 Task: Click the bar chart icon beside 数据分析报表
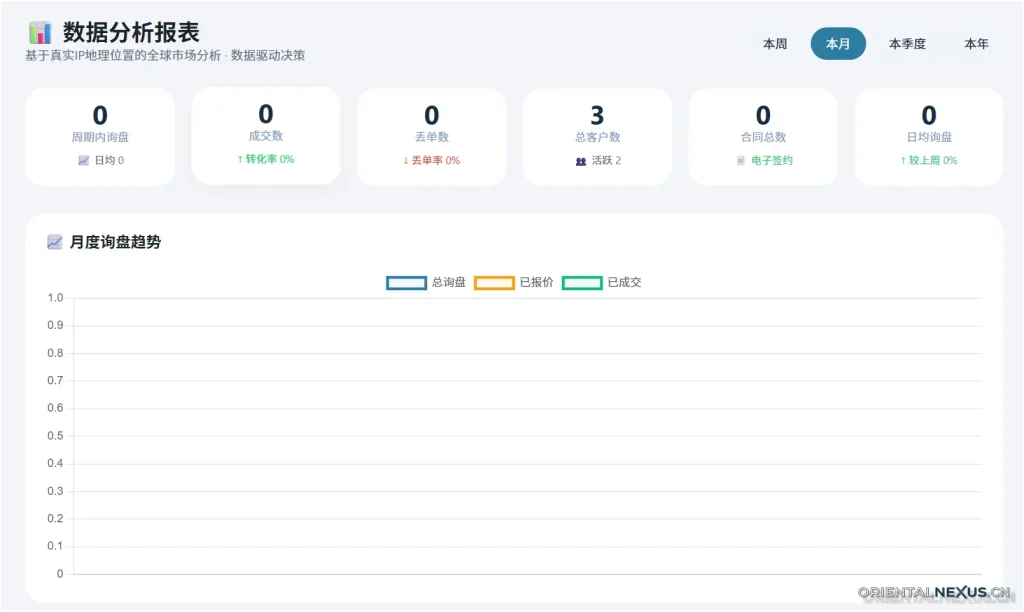click(40, 33)
